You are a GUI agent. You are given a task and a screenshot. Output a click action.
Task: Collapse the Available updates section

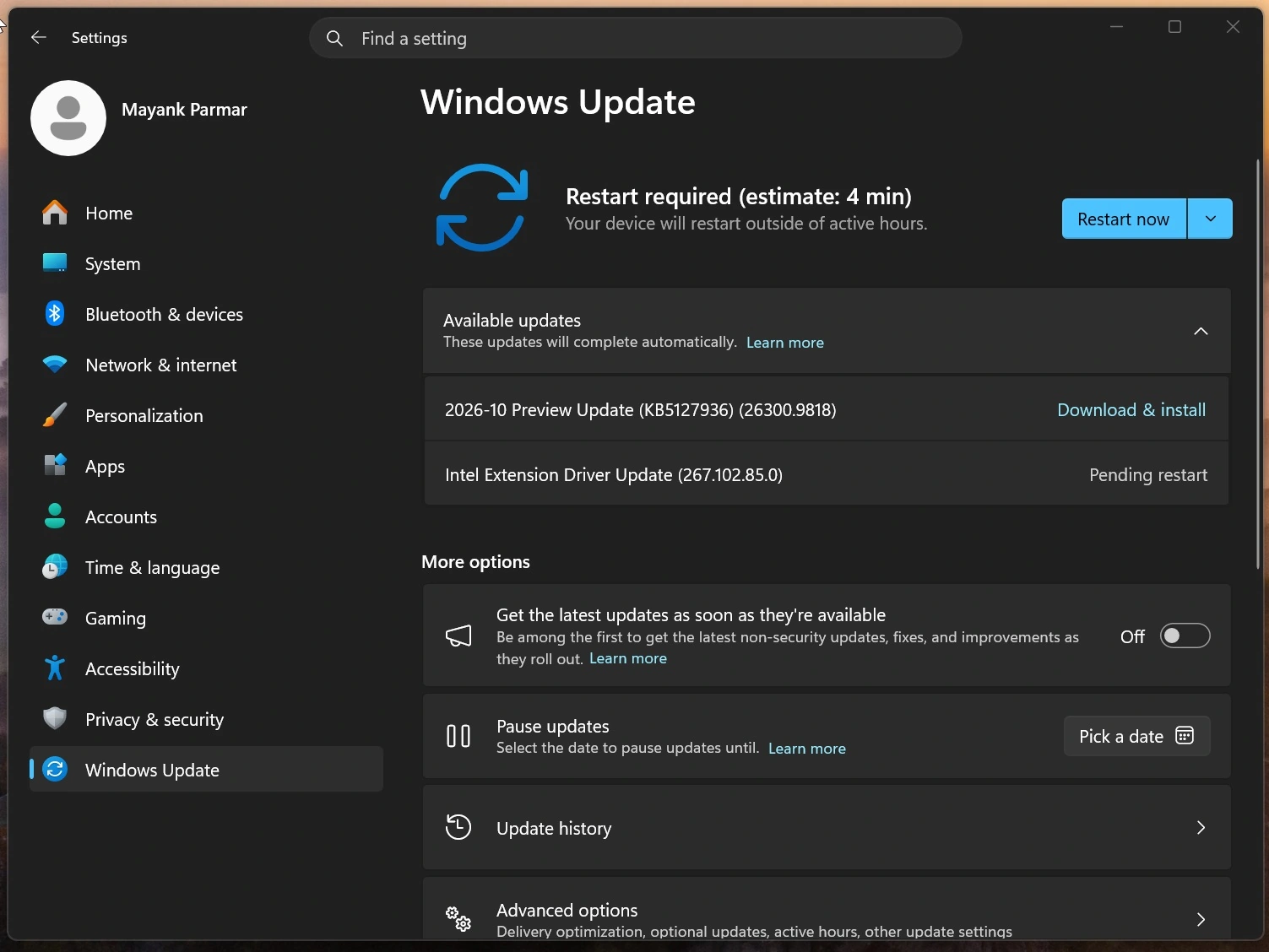pyautogui.click(x=1201, y=331)
